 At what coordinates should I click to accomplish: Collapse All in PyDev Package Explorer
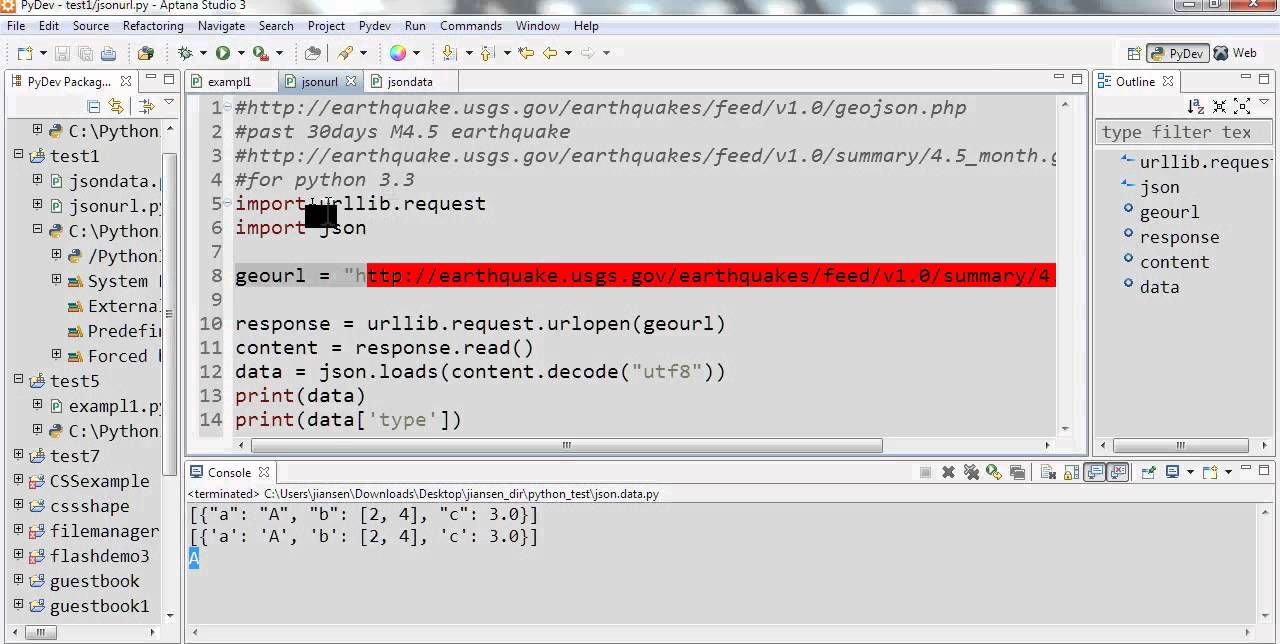[x=94, y=106]
